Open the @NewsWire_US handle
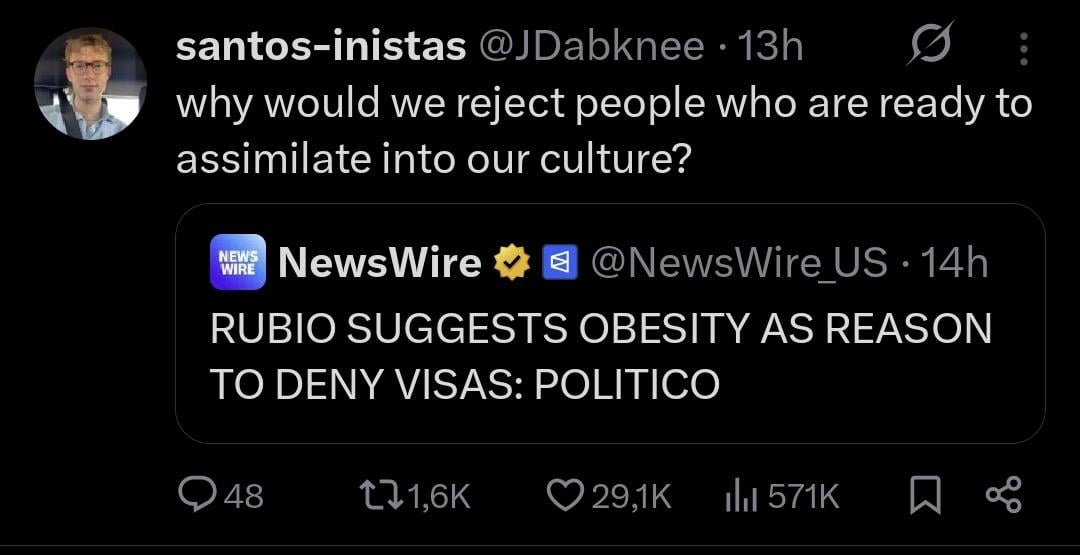 tap(738, 263)
